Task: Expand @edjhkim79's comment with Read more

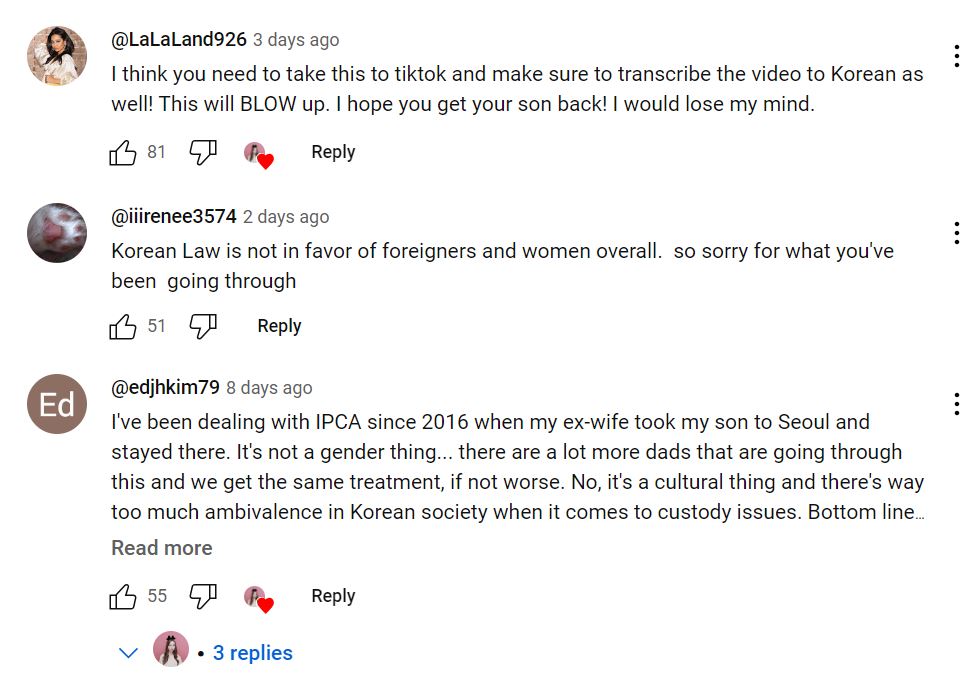Action: click(161, 548)
